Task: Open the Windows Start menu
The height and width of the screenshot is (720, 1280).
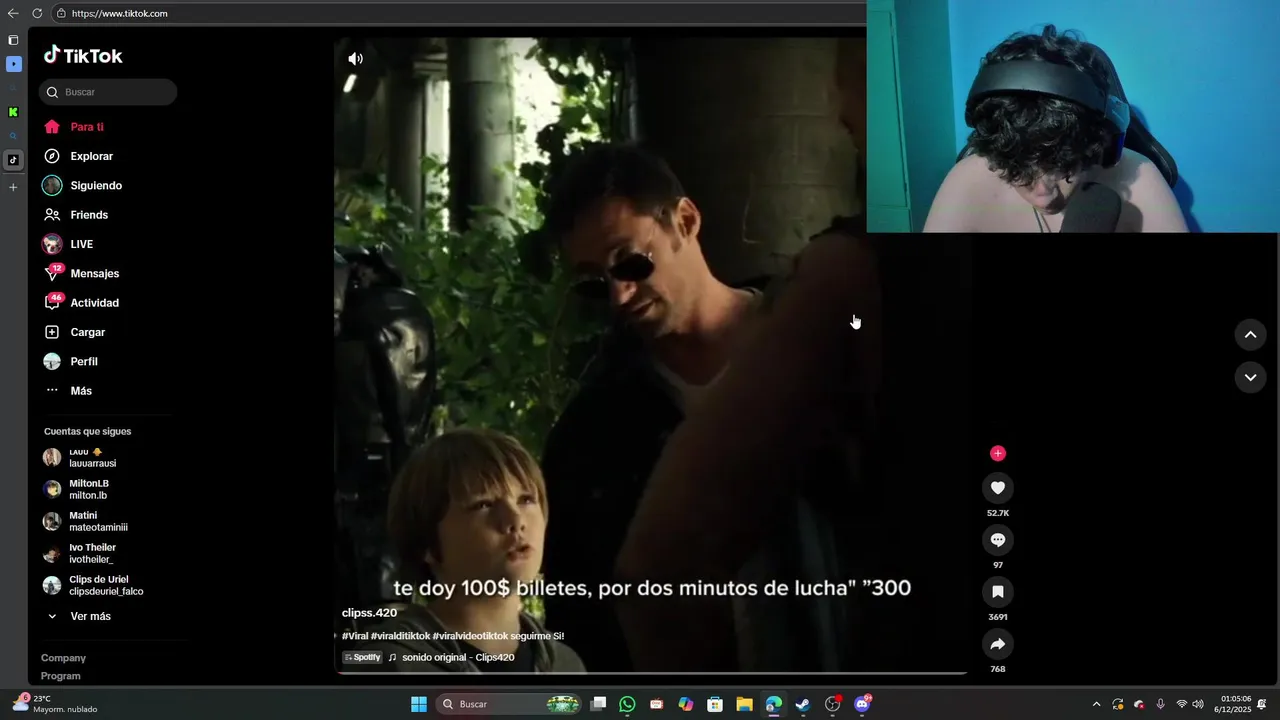Action: tap(419, 704)
